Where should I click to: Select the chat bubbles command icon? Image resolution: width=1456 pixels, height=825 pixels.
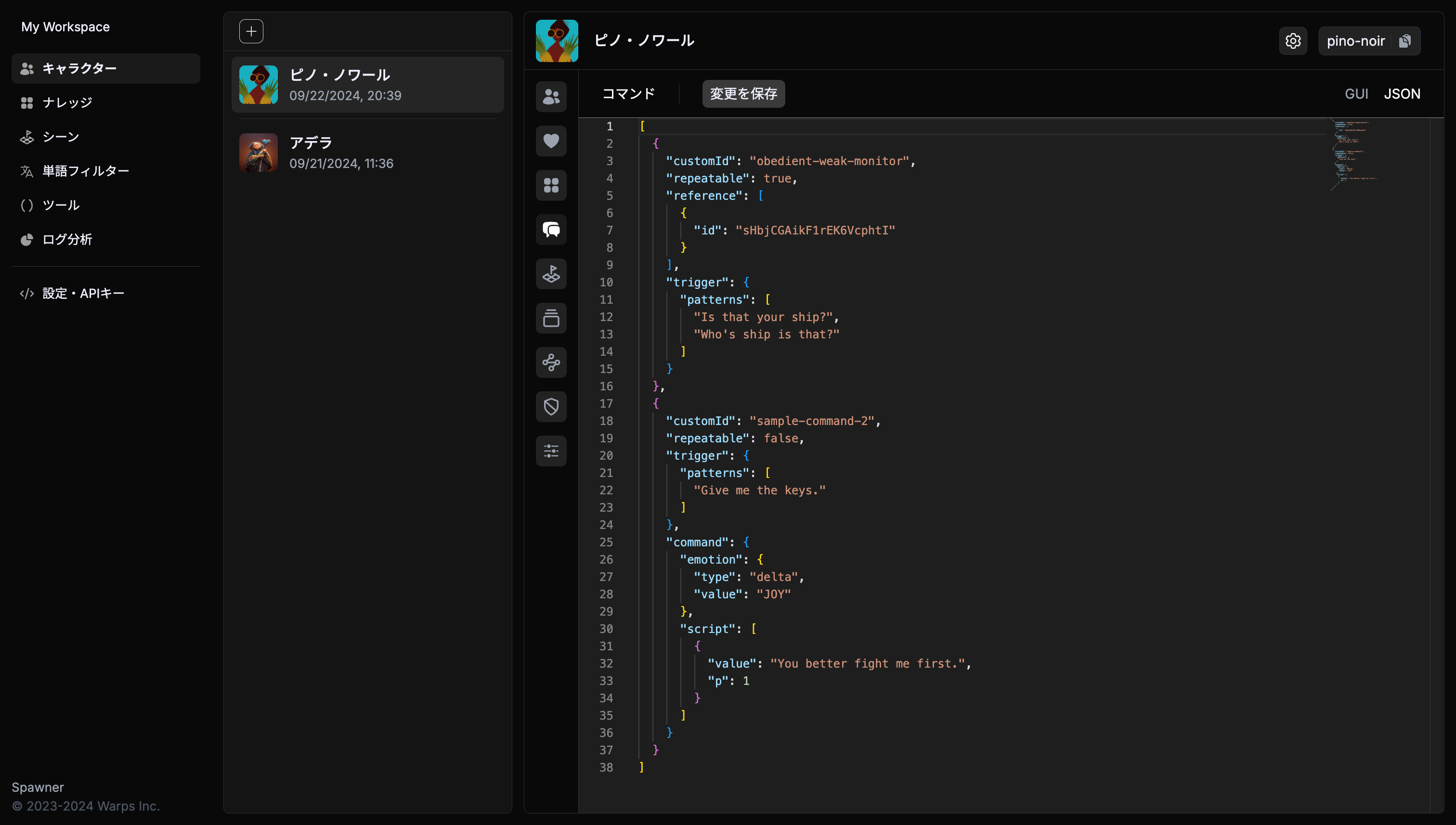pyautogui.click(x=551, y=230)
